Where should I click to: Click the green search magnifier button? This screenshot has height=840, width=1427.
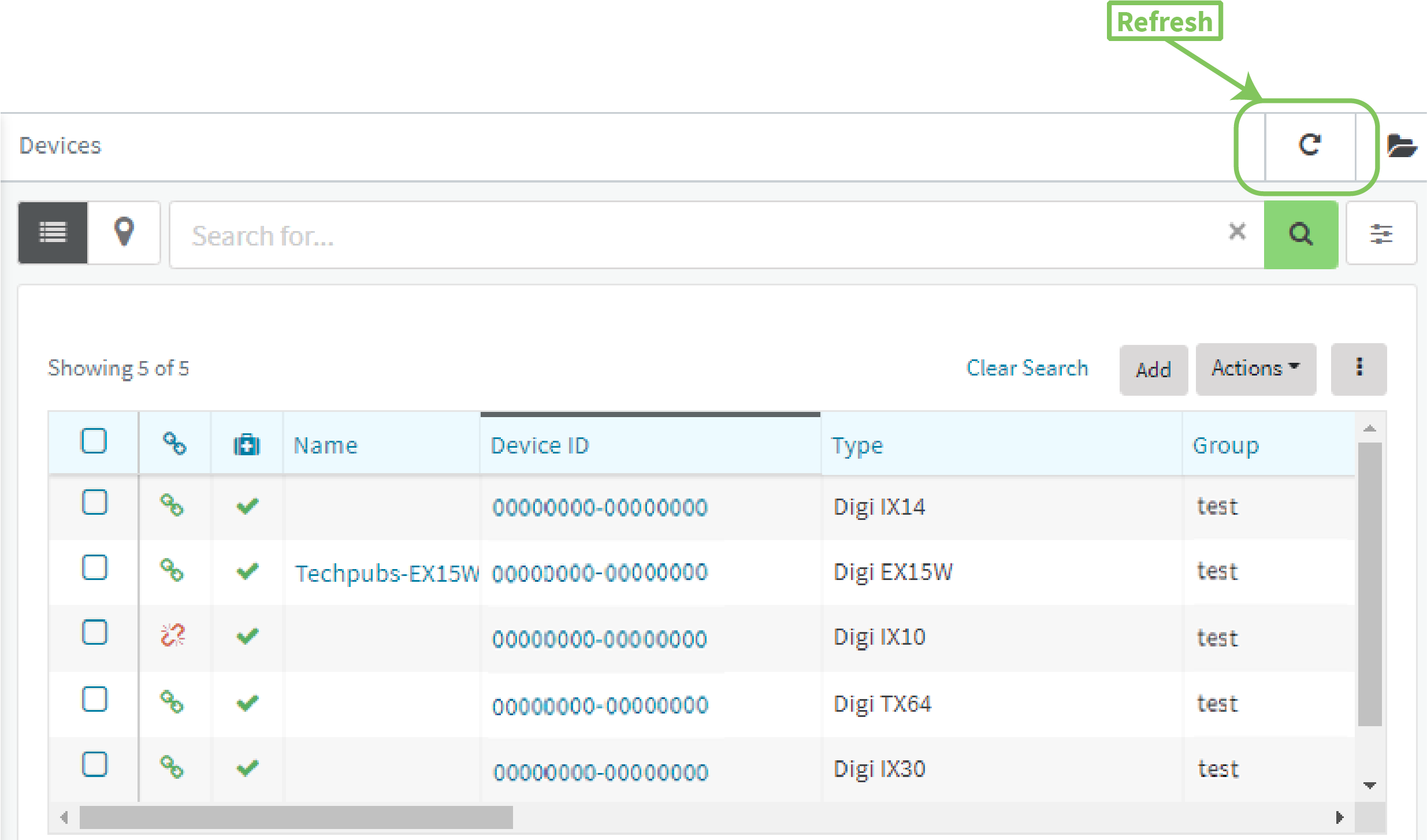coord(1300,235)
